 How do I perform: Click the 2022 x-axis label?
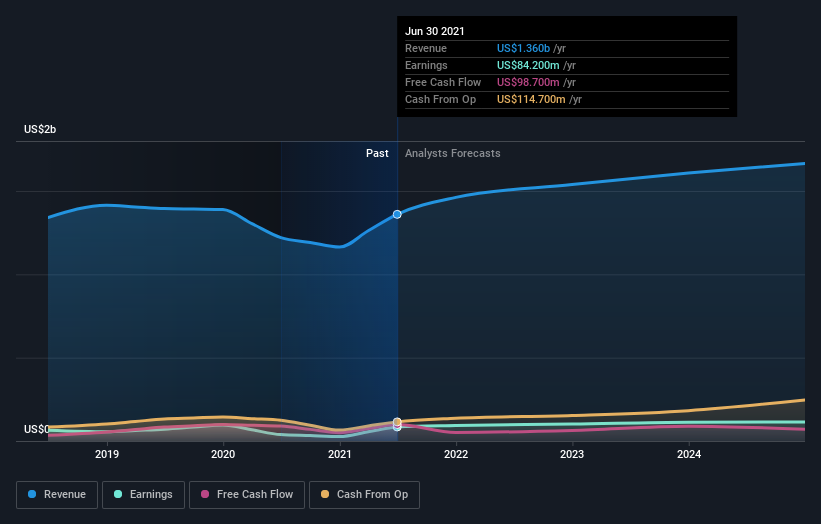click(456, 454)
